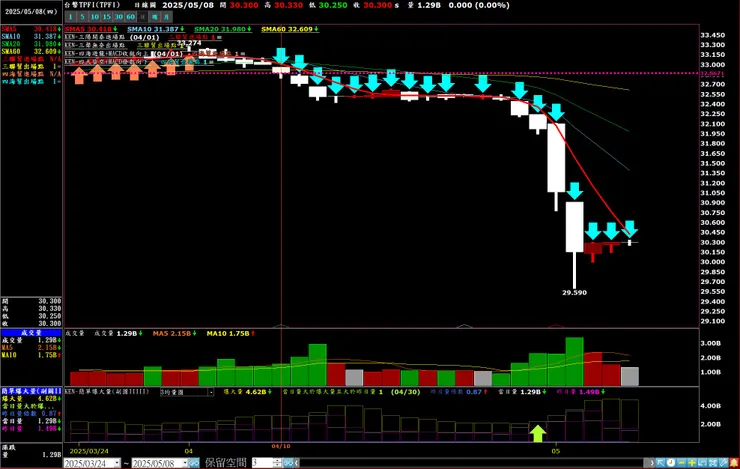Click the clock icon in bottom toolbar
This screenshot has height=469, width=740.
click(x=671, y=463)
